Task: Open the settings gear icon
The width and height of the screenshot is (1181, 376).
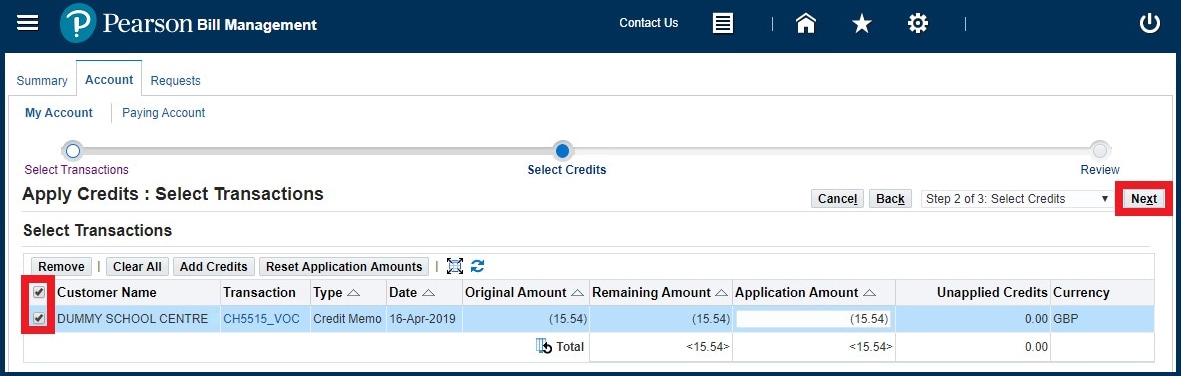Action: (x=917, y=23)
